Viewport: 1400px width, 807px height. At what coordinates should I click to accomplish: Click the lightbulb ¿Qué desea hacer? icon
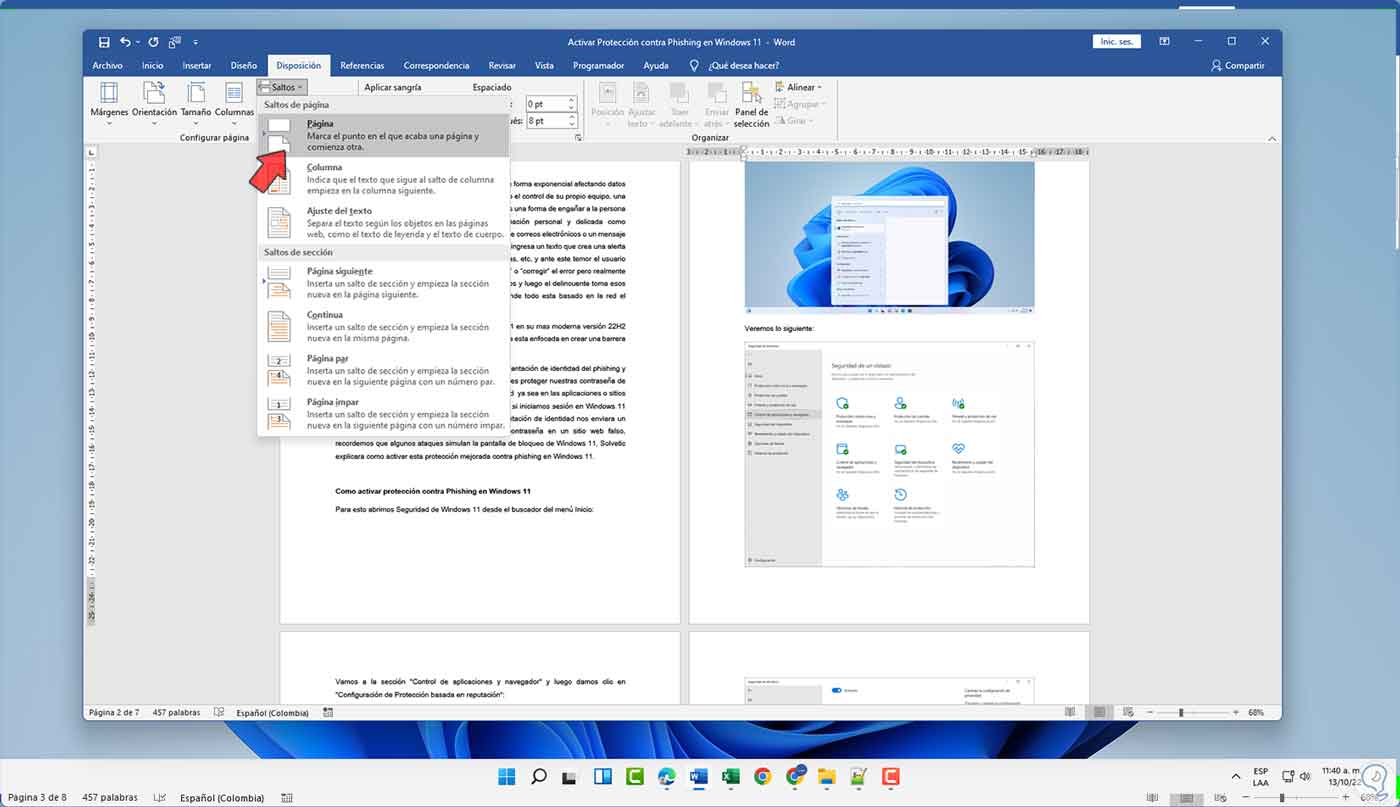pos(694,65)
